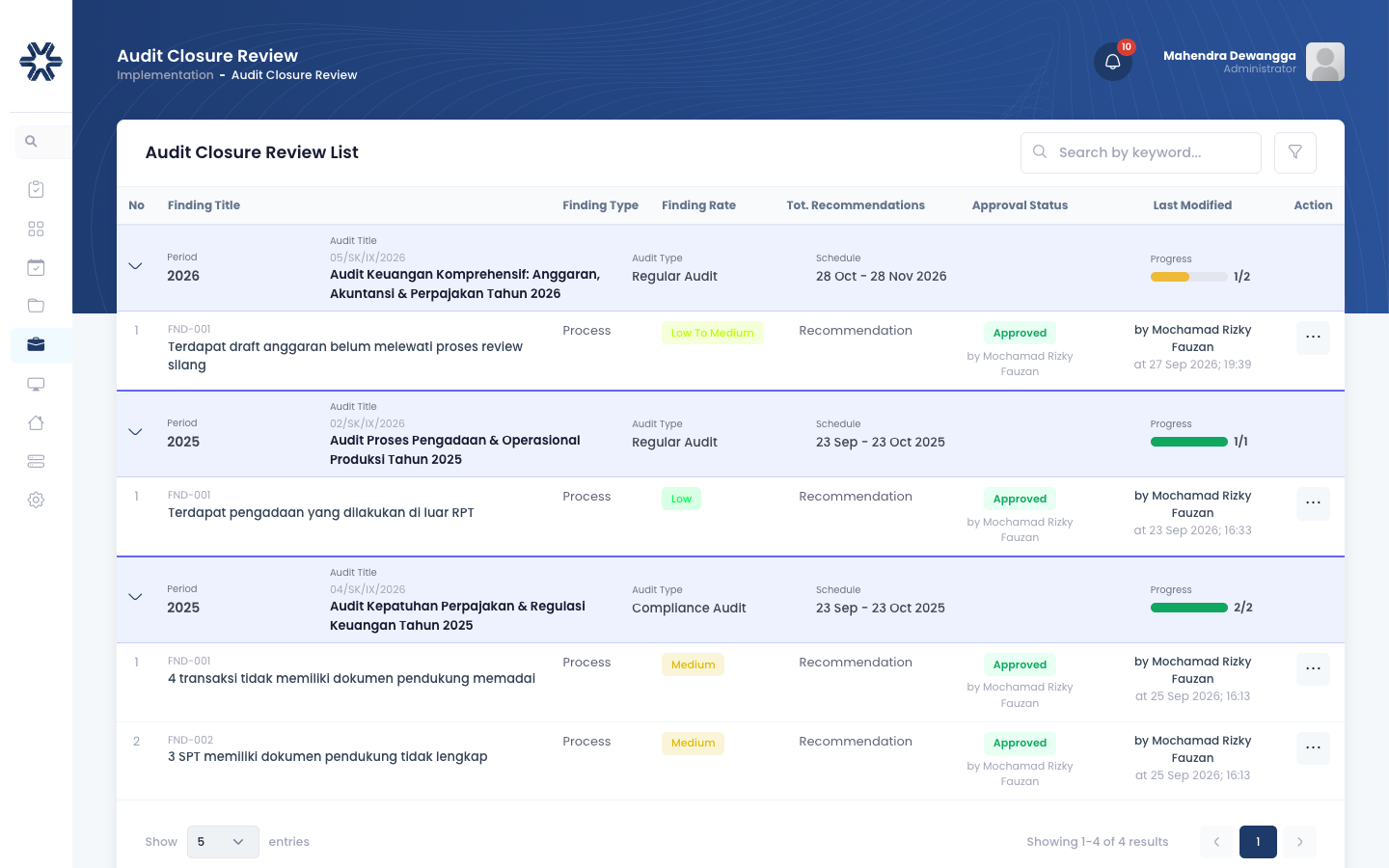Open the entries per page dropdown
1389x868 pixels.
223,842
